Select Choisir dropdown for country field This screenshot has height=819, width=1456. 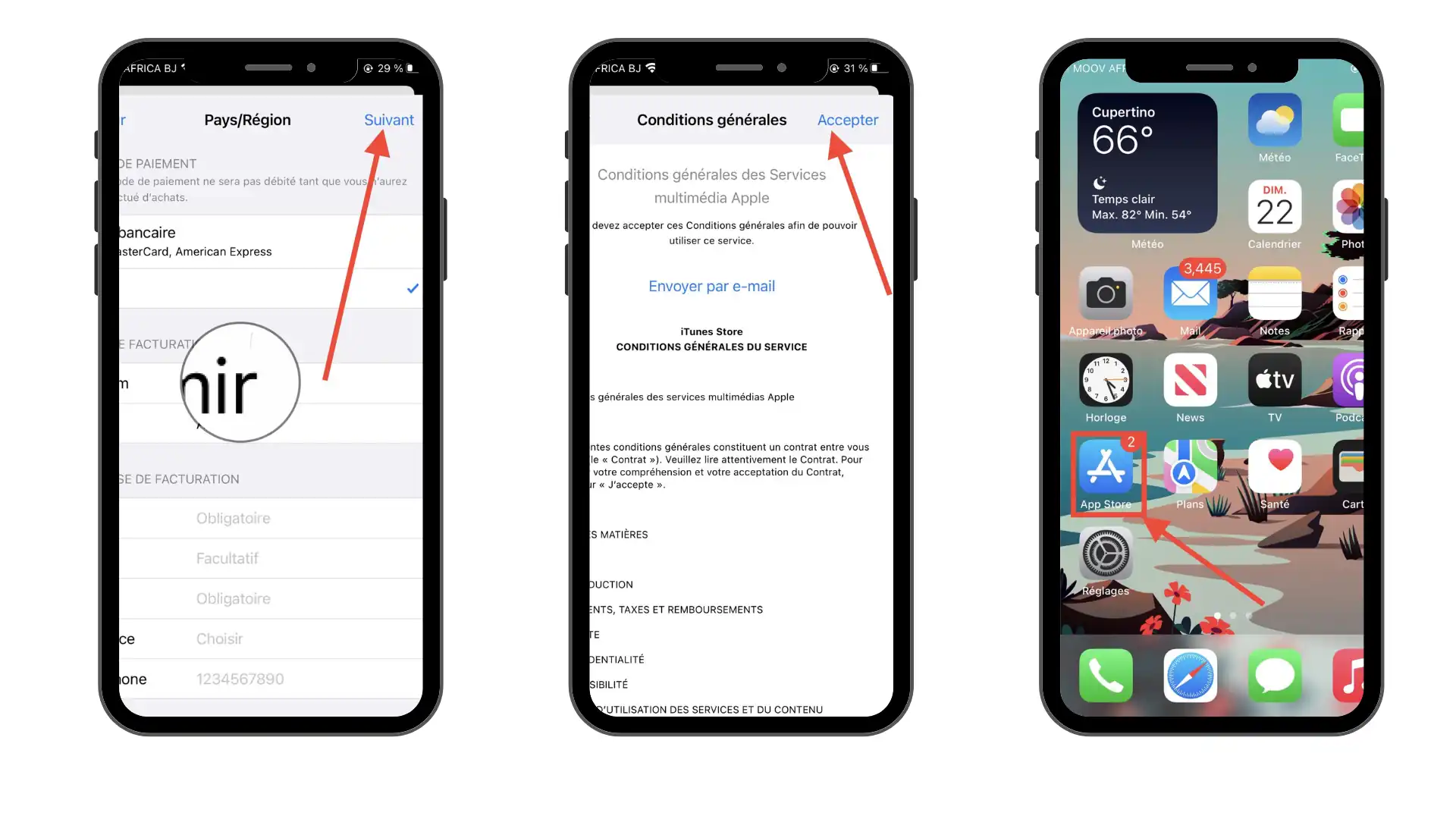tap(220, 638)
